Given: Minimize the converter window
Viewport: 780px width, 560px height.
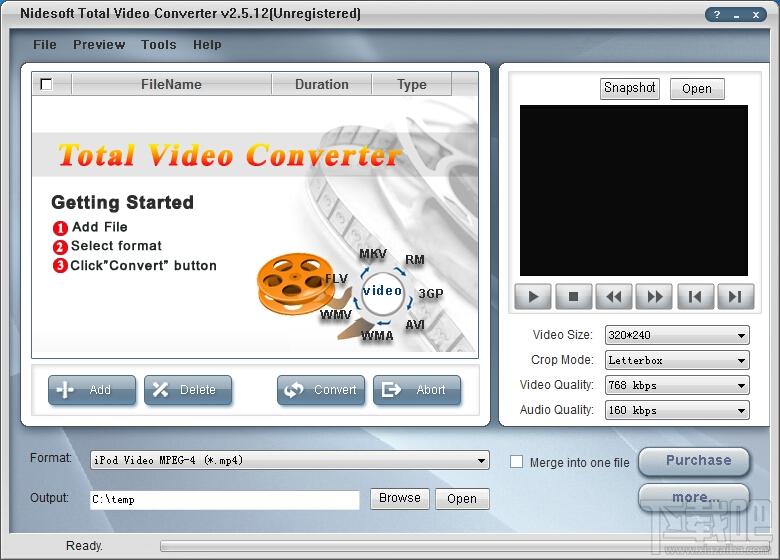Looking at the screenshot, I should 736,15.
